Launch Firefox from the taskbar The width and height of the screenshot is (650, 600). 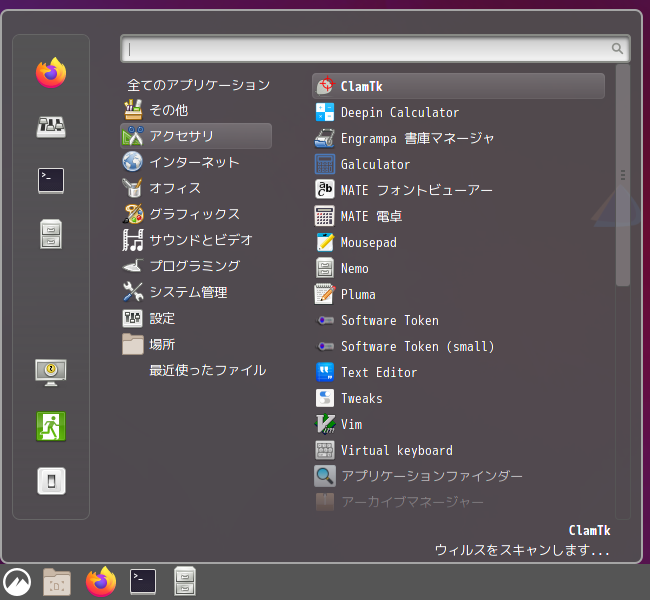101,581
